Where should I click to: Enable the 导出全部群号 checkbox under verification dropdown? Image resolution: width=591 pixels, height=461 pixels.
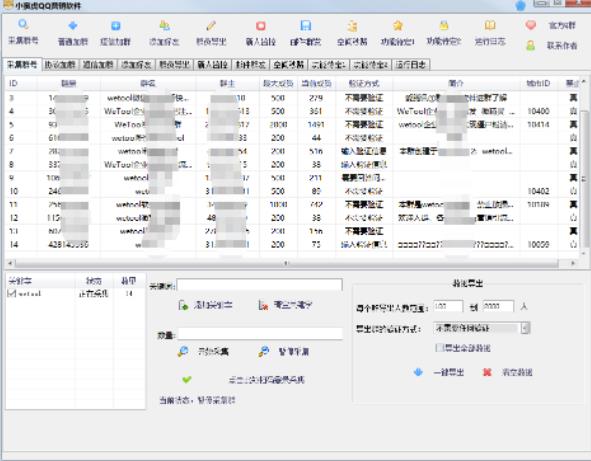[439, 348]
